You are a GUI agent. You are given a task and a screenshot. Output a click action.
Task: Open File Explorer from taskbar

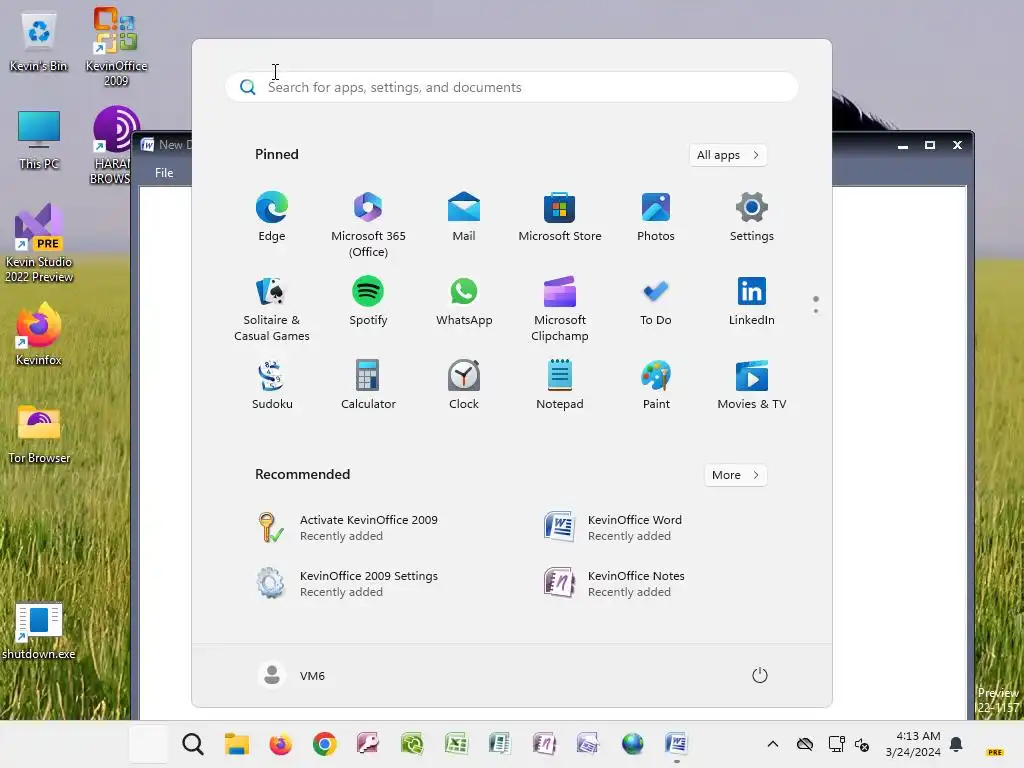pos(236,744)
